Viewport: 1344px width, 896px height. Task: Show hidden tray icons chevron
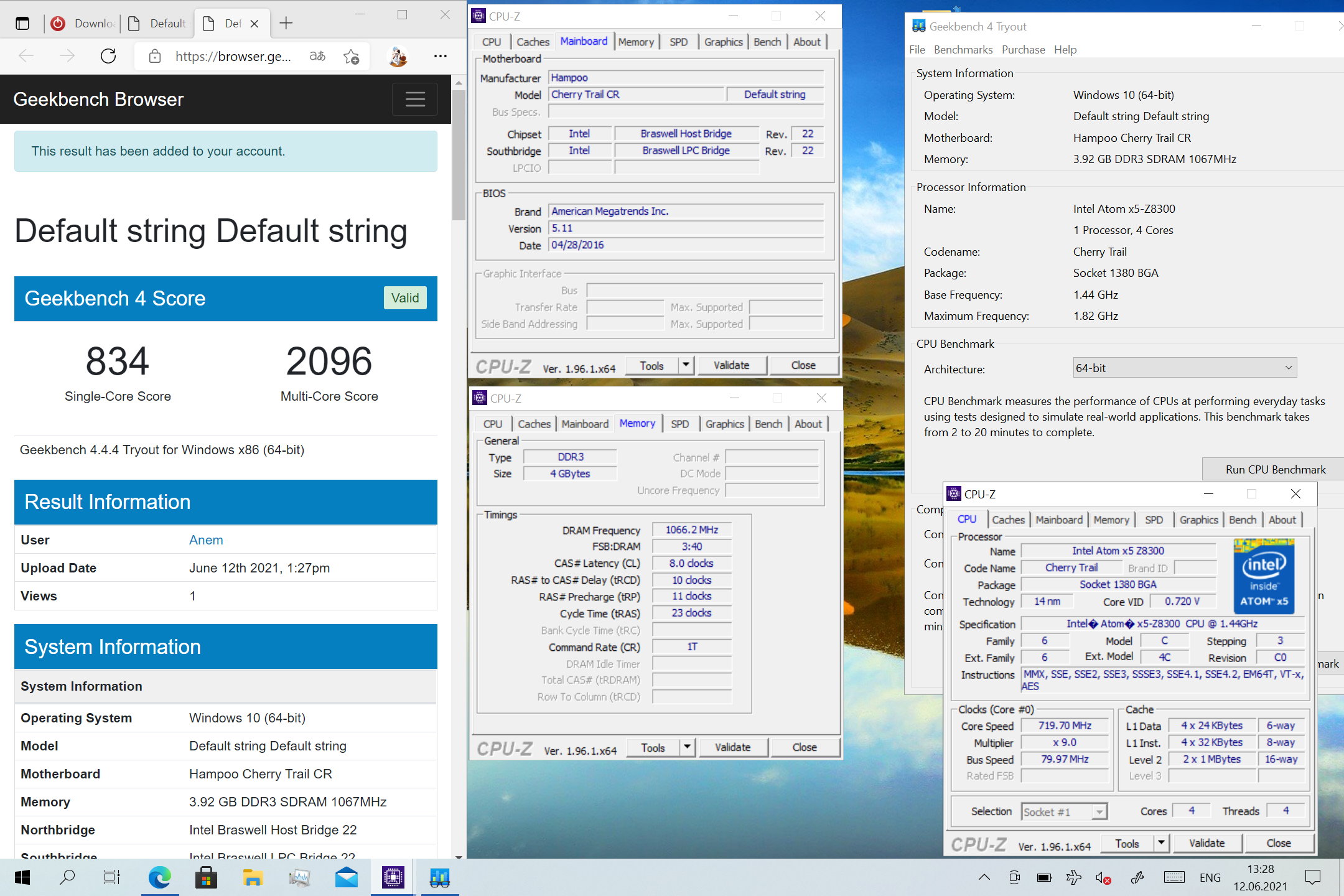pos(984,877)
